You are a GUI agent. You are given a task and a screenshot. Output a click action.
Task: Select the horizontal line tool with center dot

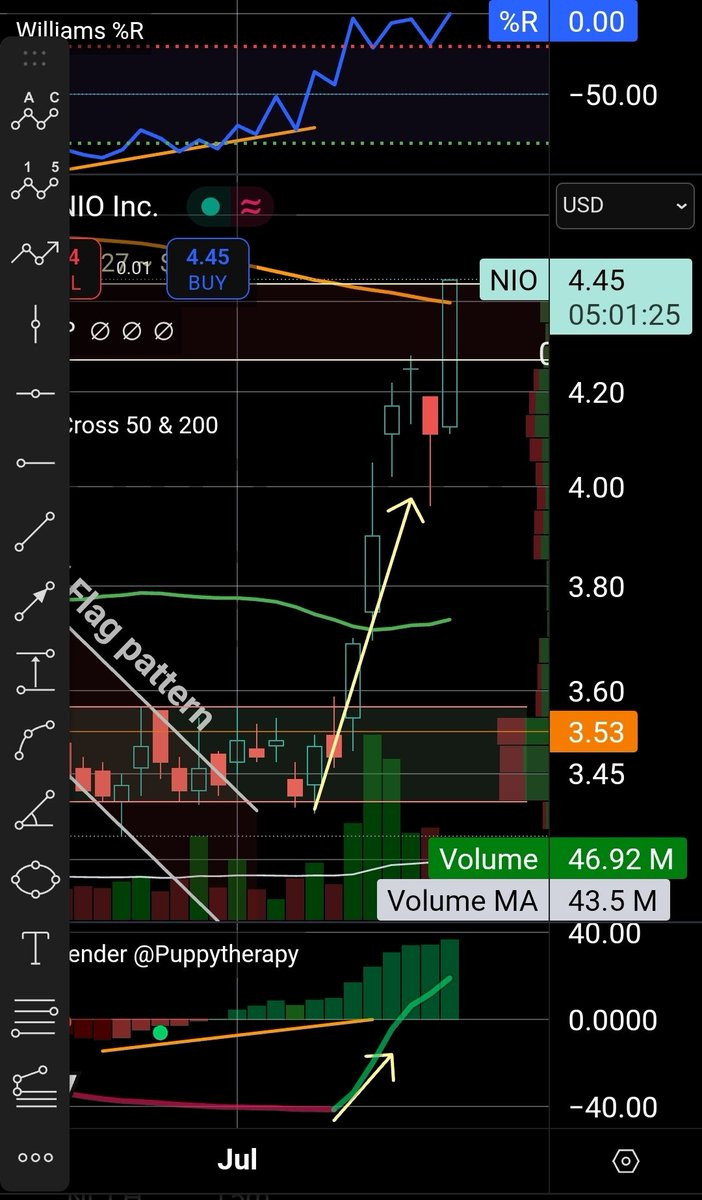(35, 394)
